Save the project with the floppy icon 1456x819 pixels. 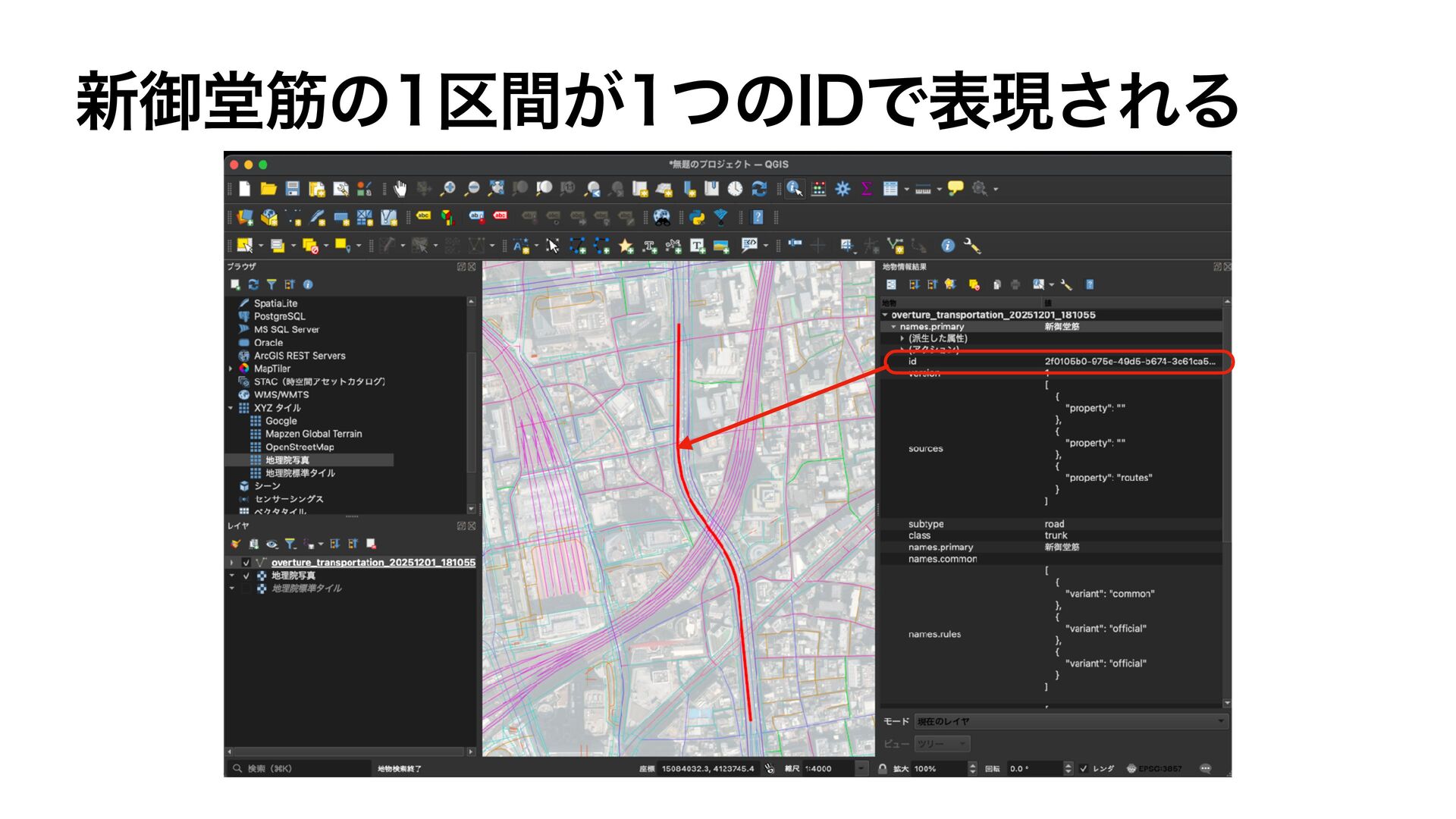point(293,189)
